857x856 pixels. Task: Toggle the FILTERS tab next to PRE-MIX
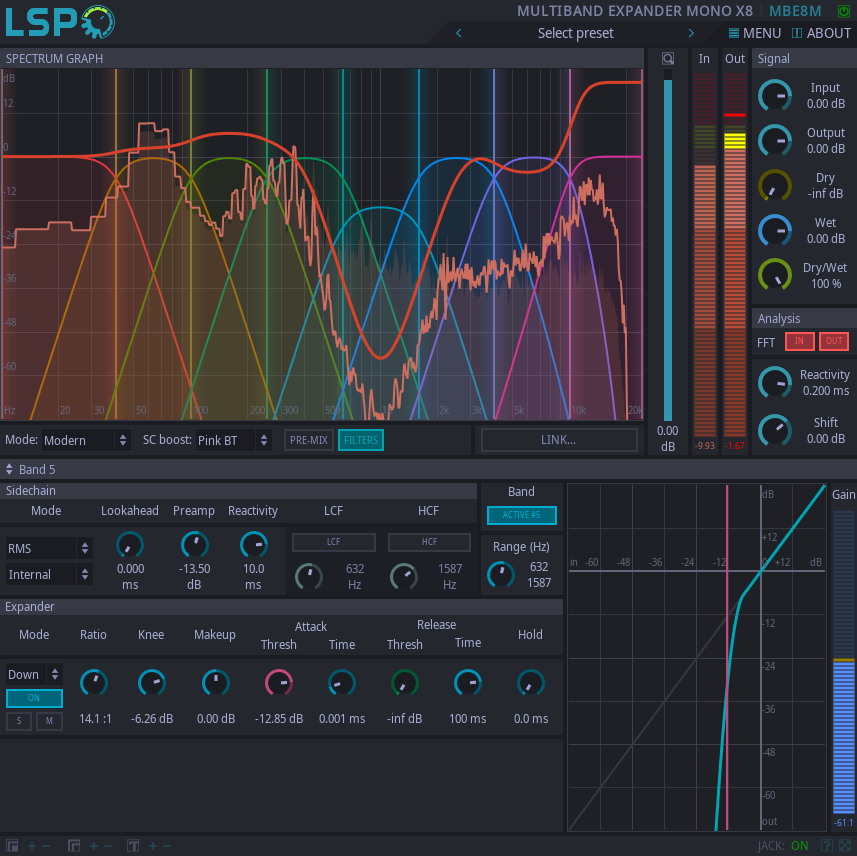(360, 440)
